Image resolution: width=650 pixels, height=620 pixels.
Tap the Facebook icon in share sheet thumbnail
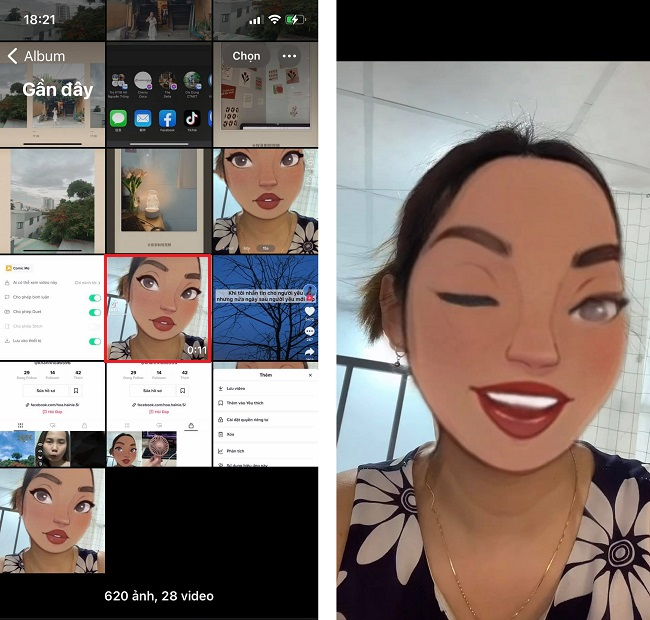(x=167, y=119)
